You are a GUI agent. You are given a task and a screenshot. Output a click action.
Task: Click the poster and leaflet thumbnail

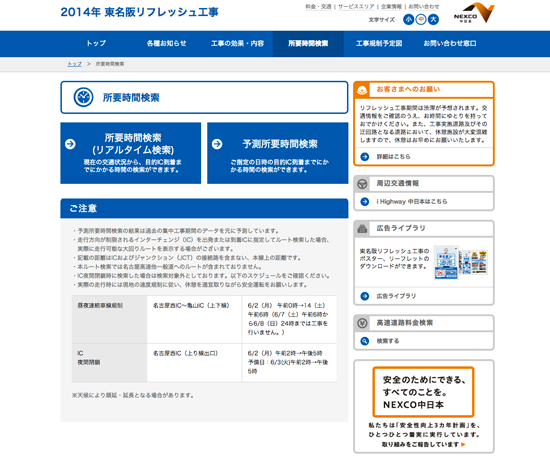(x=461, y=263)
